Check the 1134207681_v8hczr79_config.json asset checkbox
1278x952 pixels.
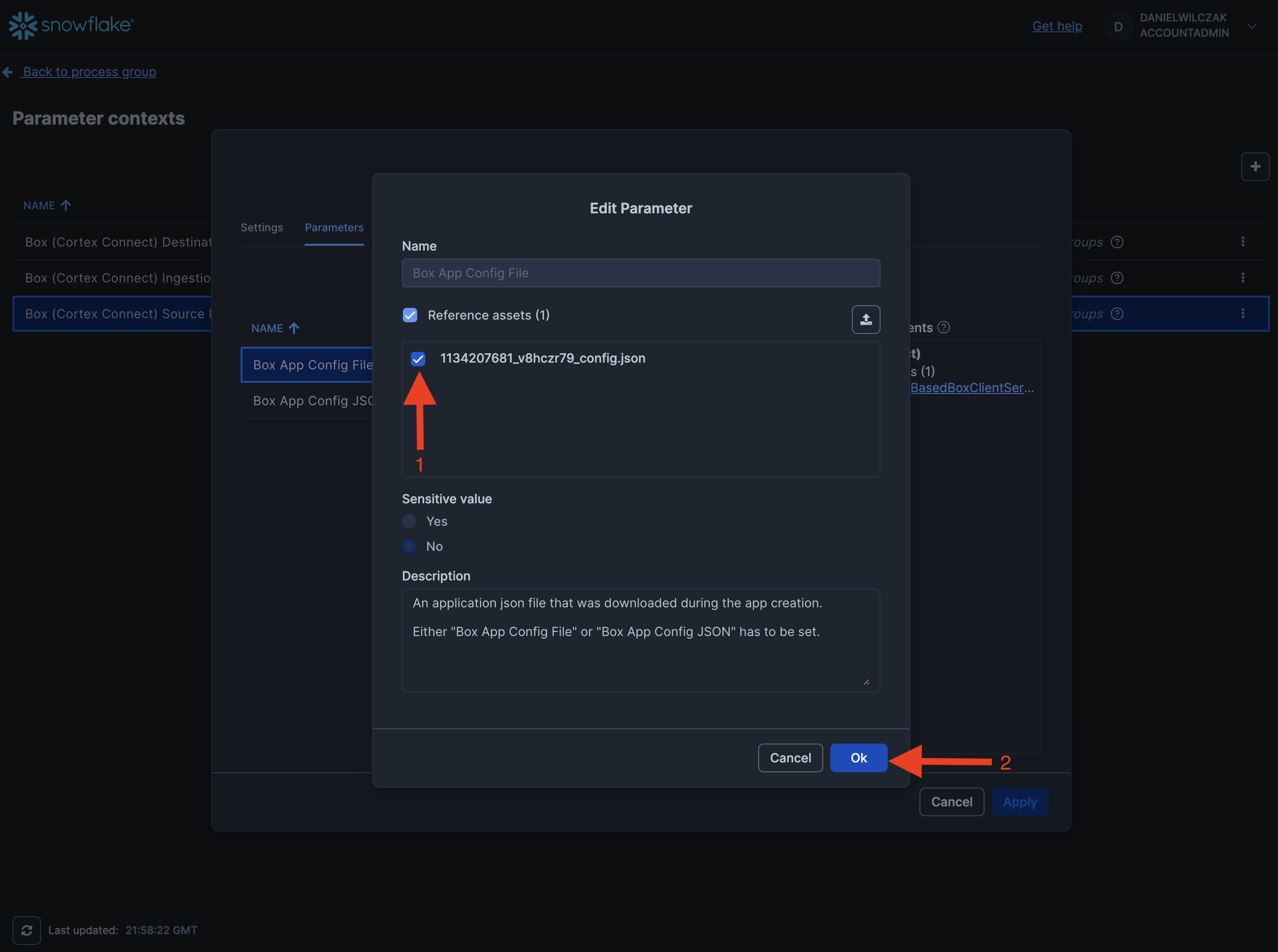pos(418,359)
